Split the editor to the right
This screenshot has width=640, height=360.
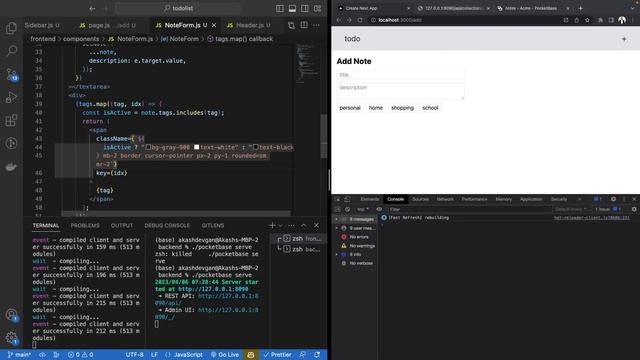coord(304,25)
